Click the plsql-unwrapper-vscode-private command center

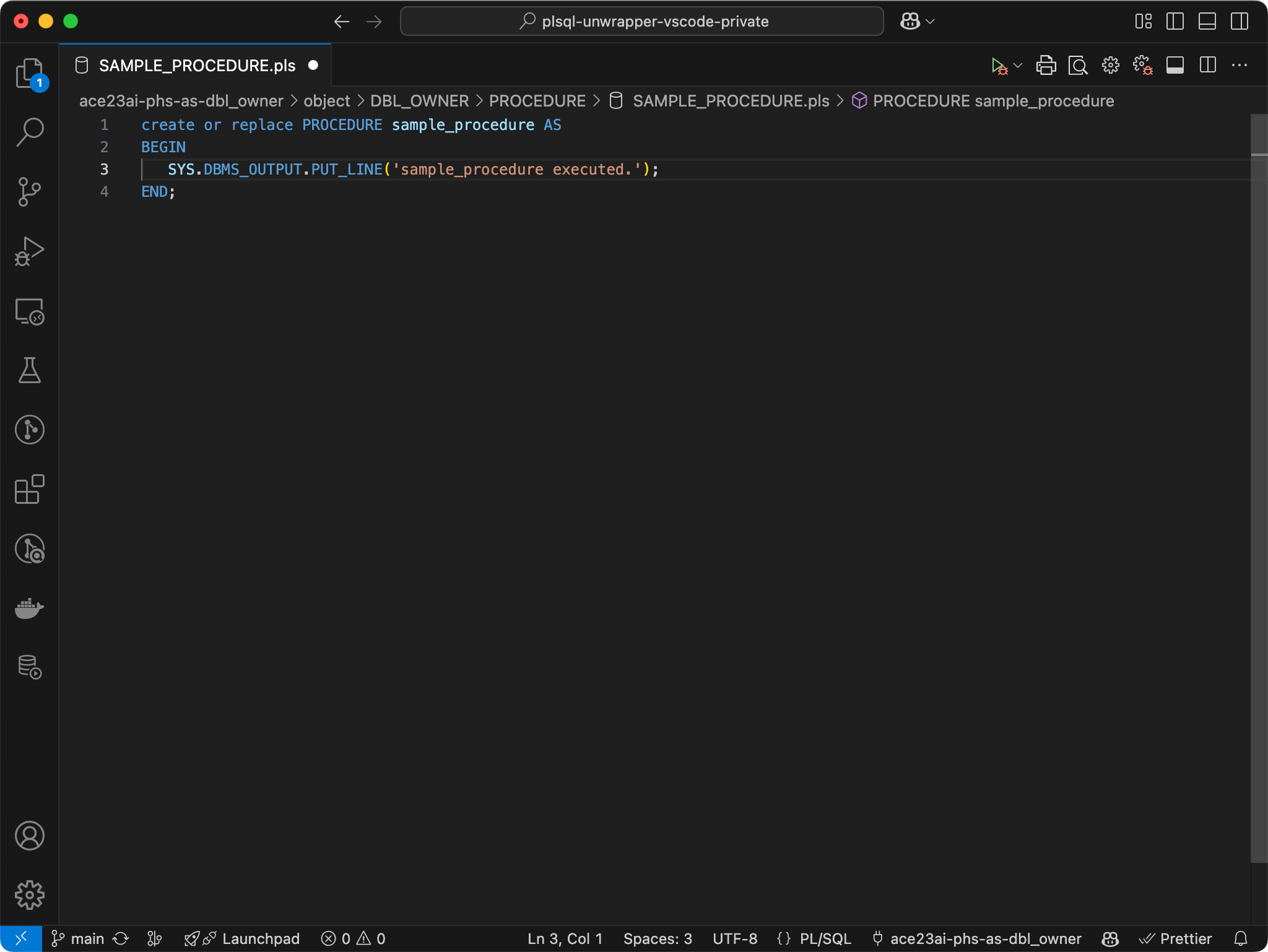642,22
